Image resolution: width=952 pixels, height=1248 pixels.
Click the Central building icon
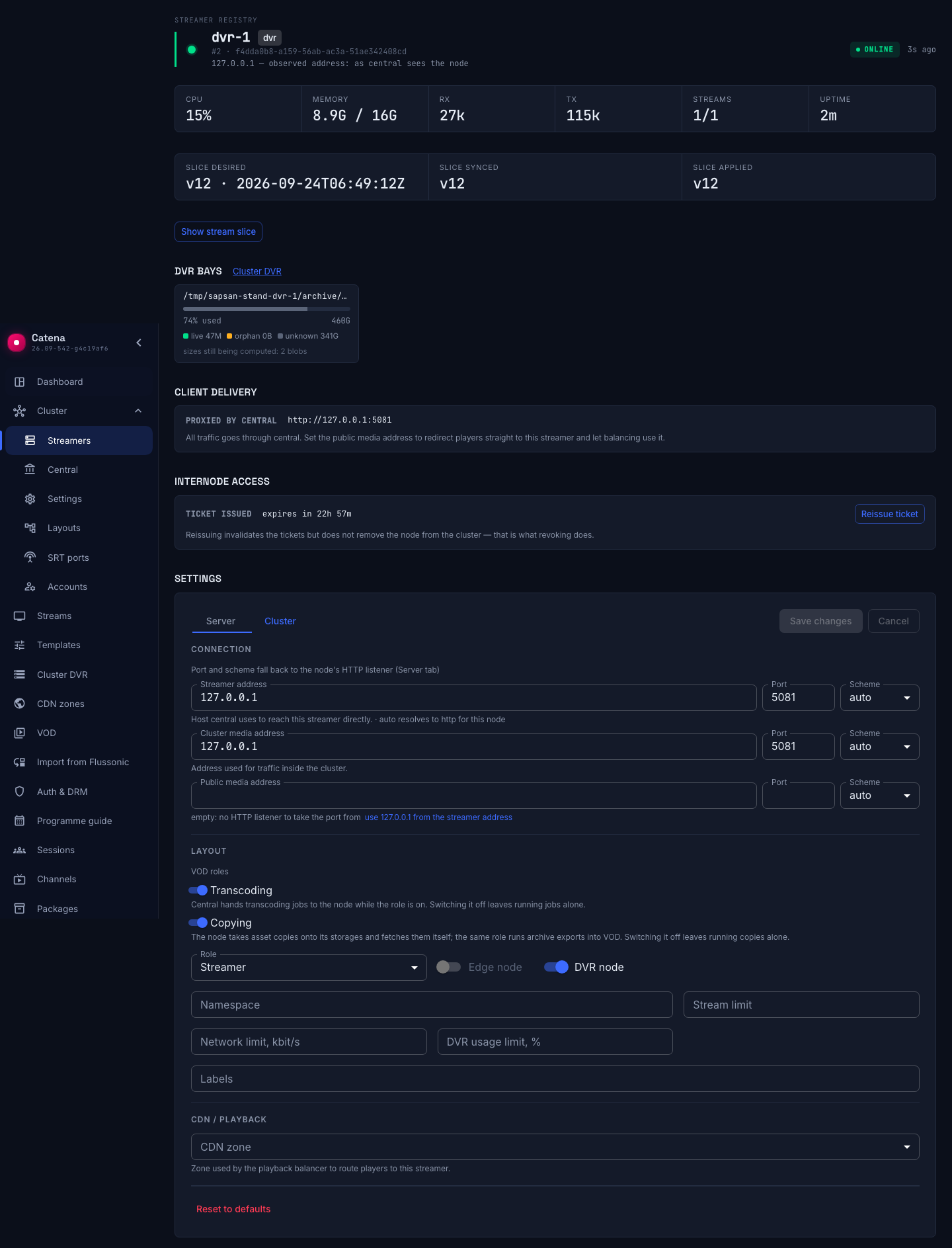(30, 470)
